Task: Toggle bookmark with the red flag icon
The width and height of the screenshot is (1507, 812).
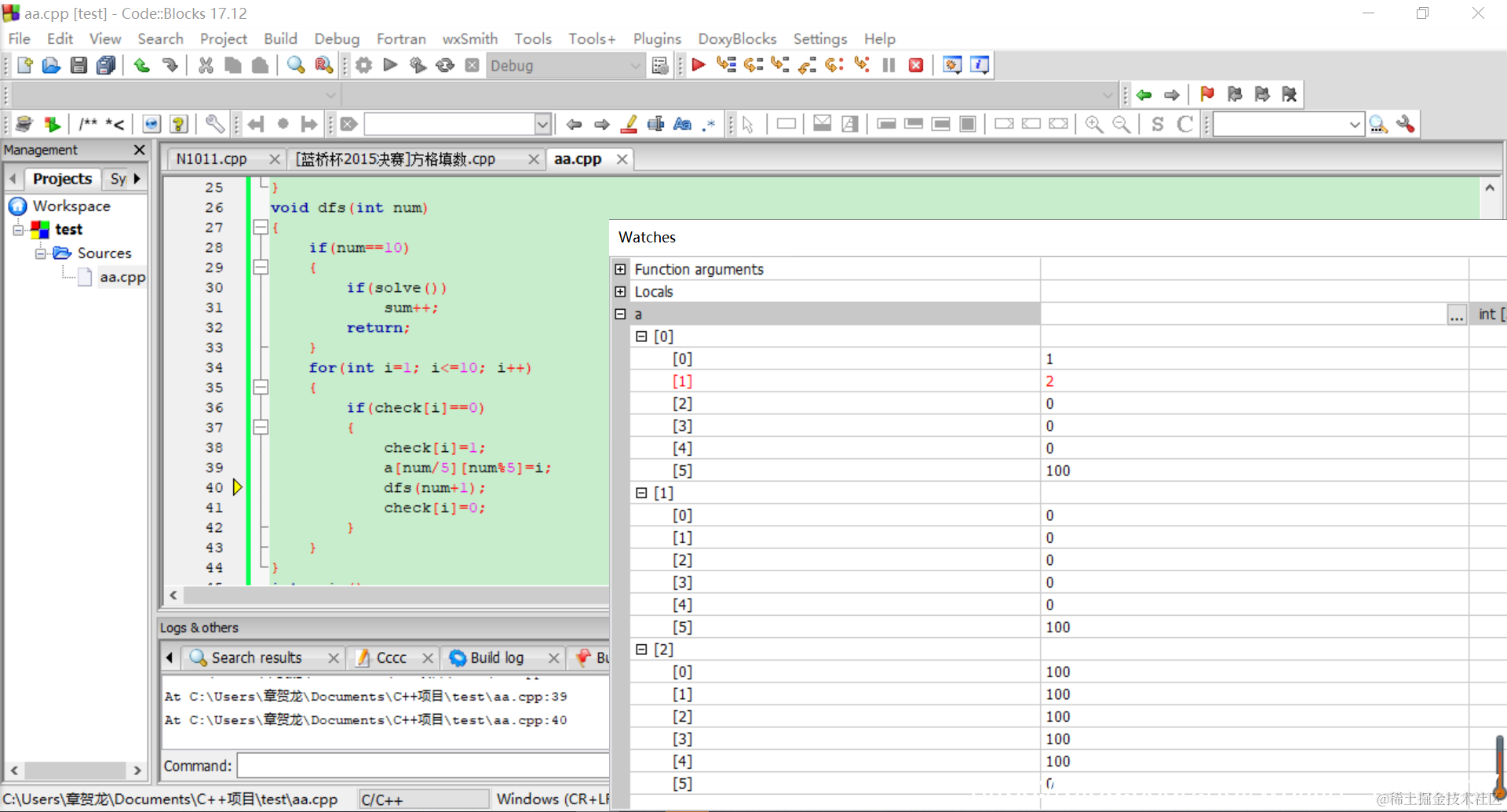Action: pos(1207,95)
